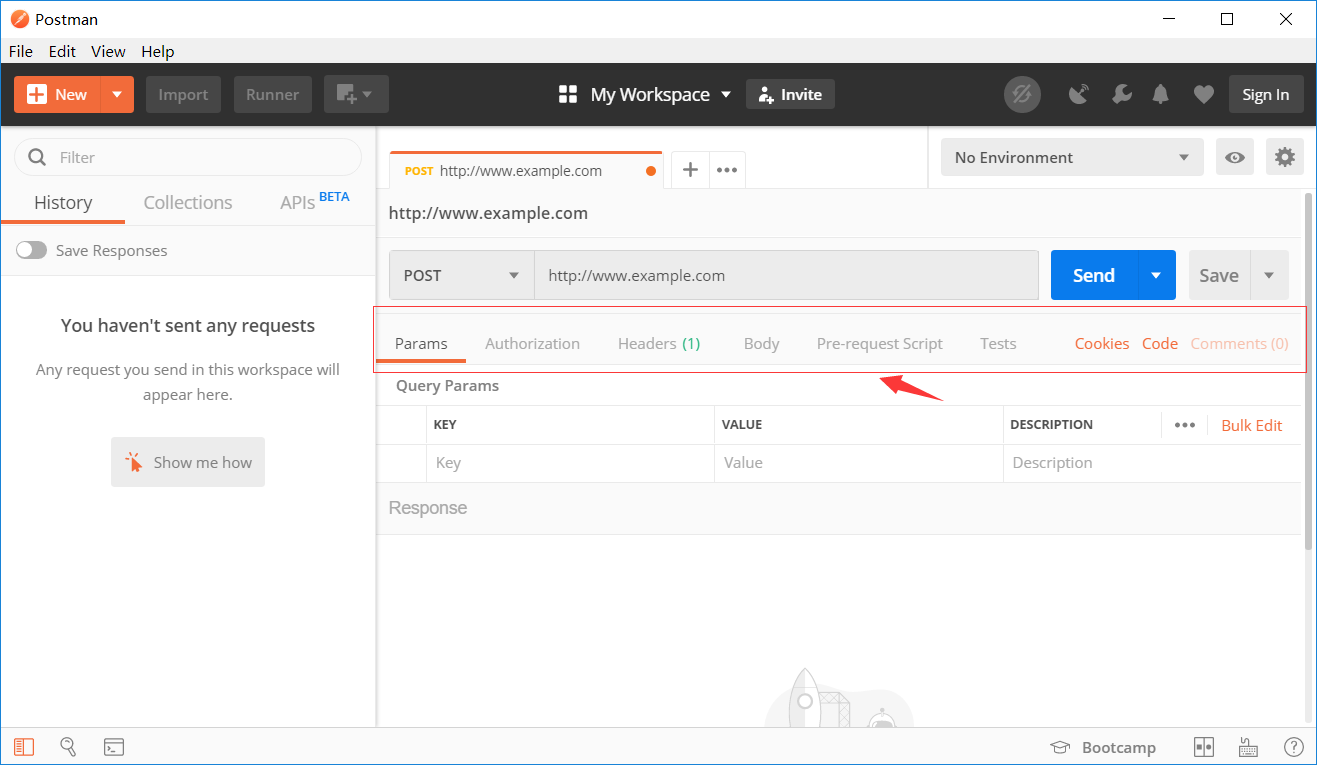
Task: Click the query param Value field
Action: (858, 463)
